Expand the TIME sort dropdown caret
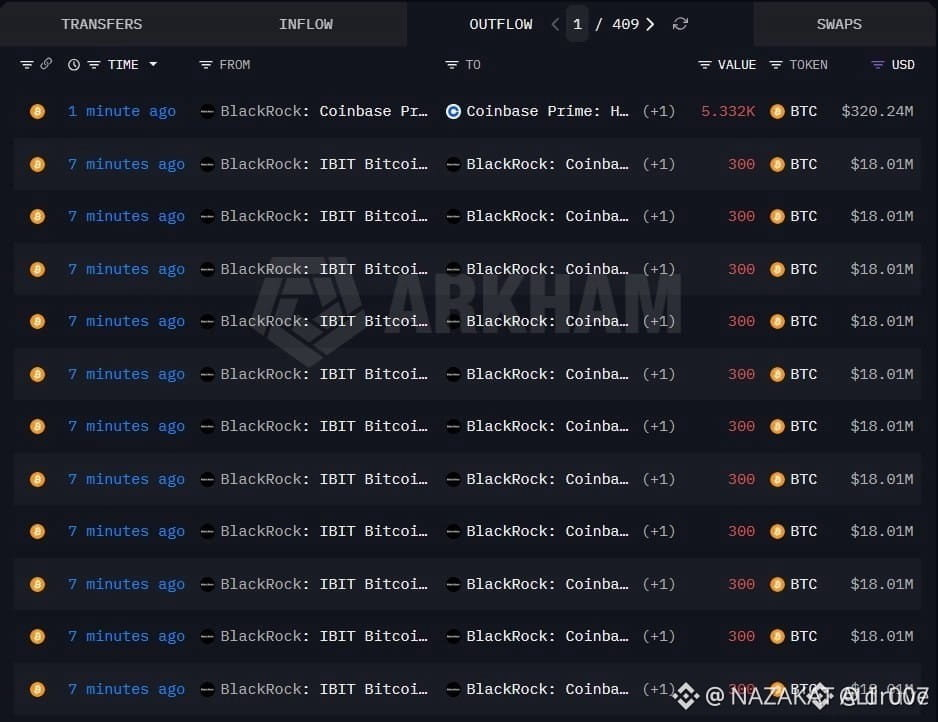Image resolution: width=938 pixels, height=722 pixels. [x=153, y=64]
